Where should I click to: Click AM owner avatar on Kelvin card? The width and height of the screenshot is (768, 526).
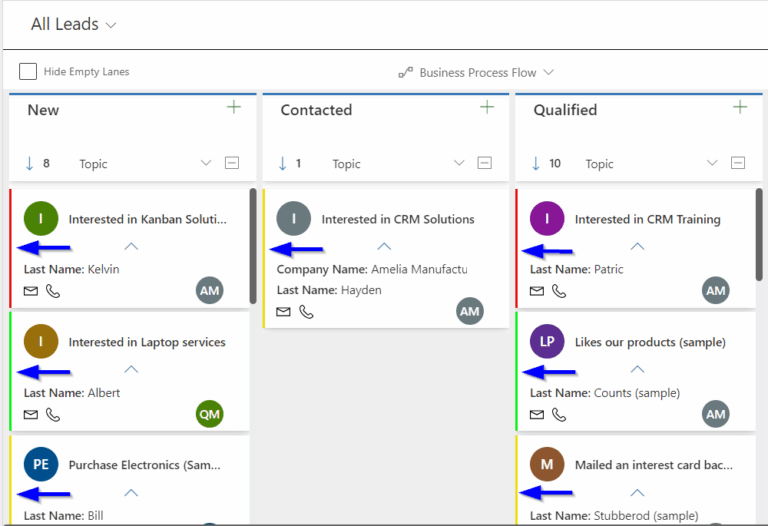pos(210,290)
